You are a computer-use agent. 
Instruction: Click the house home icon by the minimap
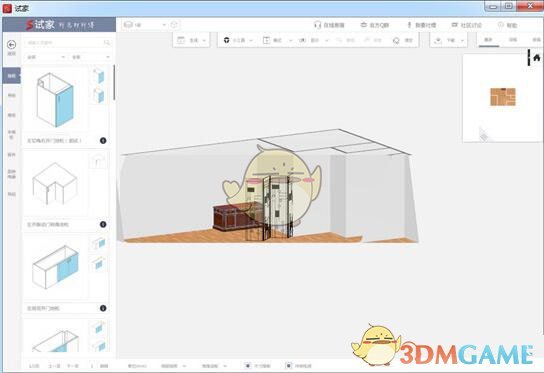[x=537, y=57]
